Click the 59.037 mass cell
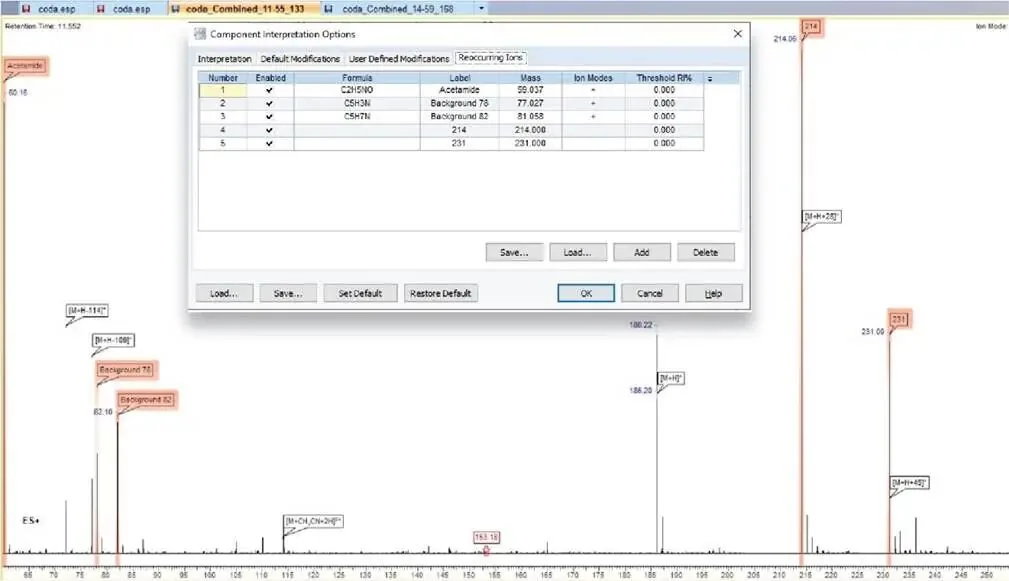 point(530,90)
